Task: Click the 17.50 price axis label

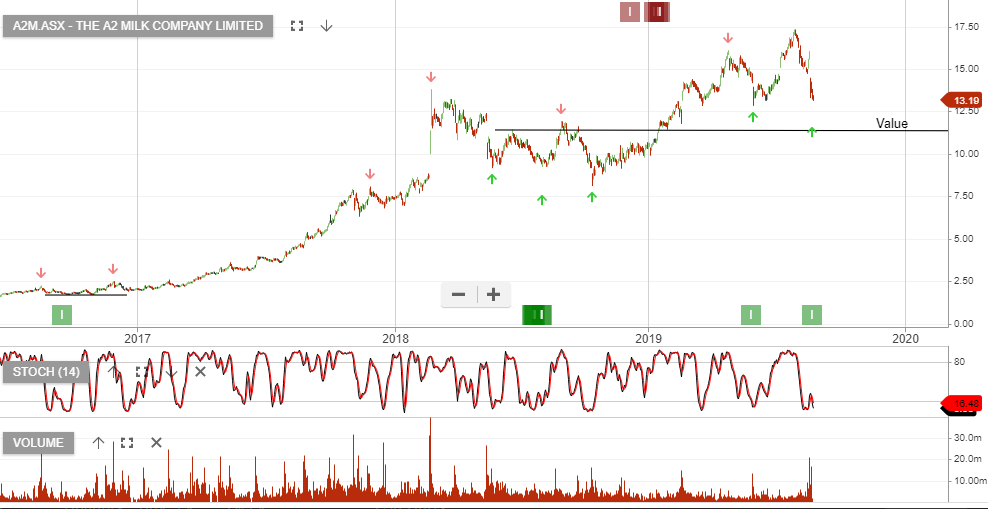Action: [966, 27]
